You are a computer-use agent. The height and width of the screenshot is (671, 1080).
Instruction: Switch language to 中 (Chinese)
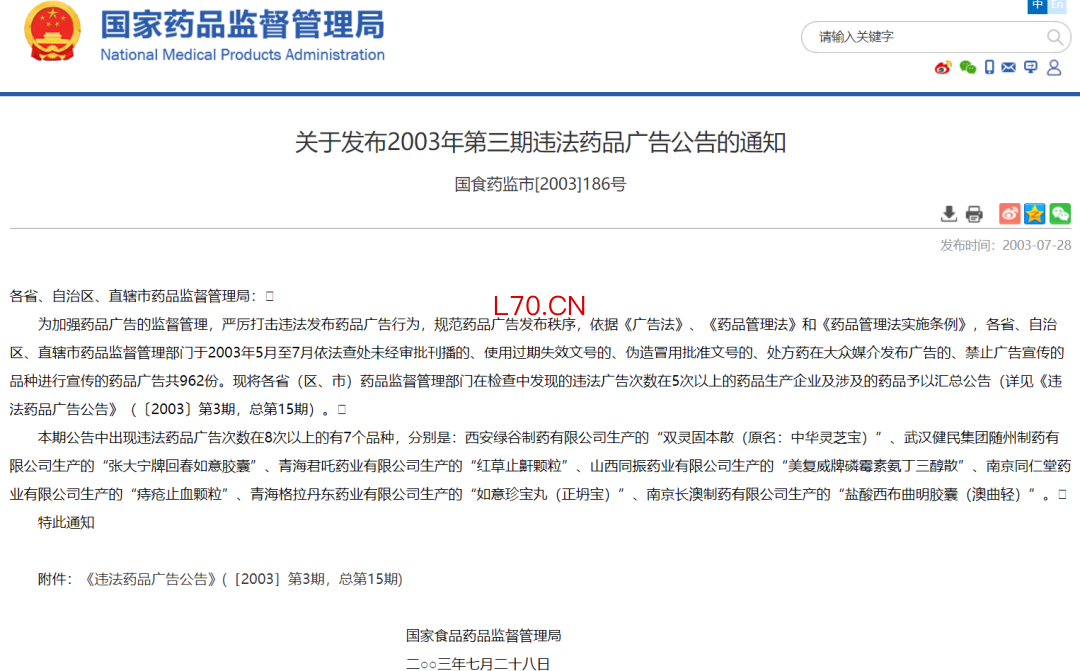pyautogui.click(x=1037, y=6)
